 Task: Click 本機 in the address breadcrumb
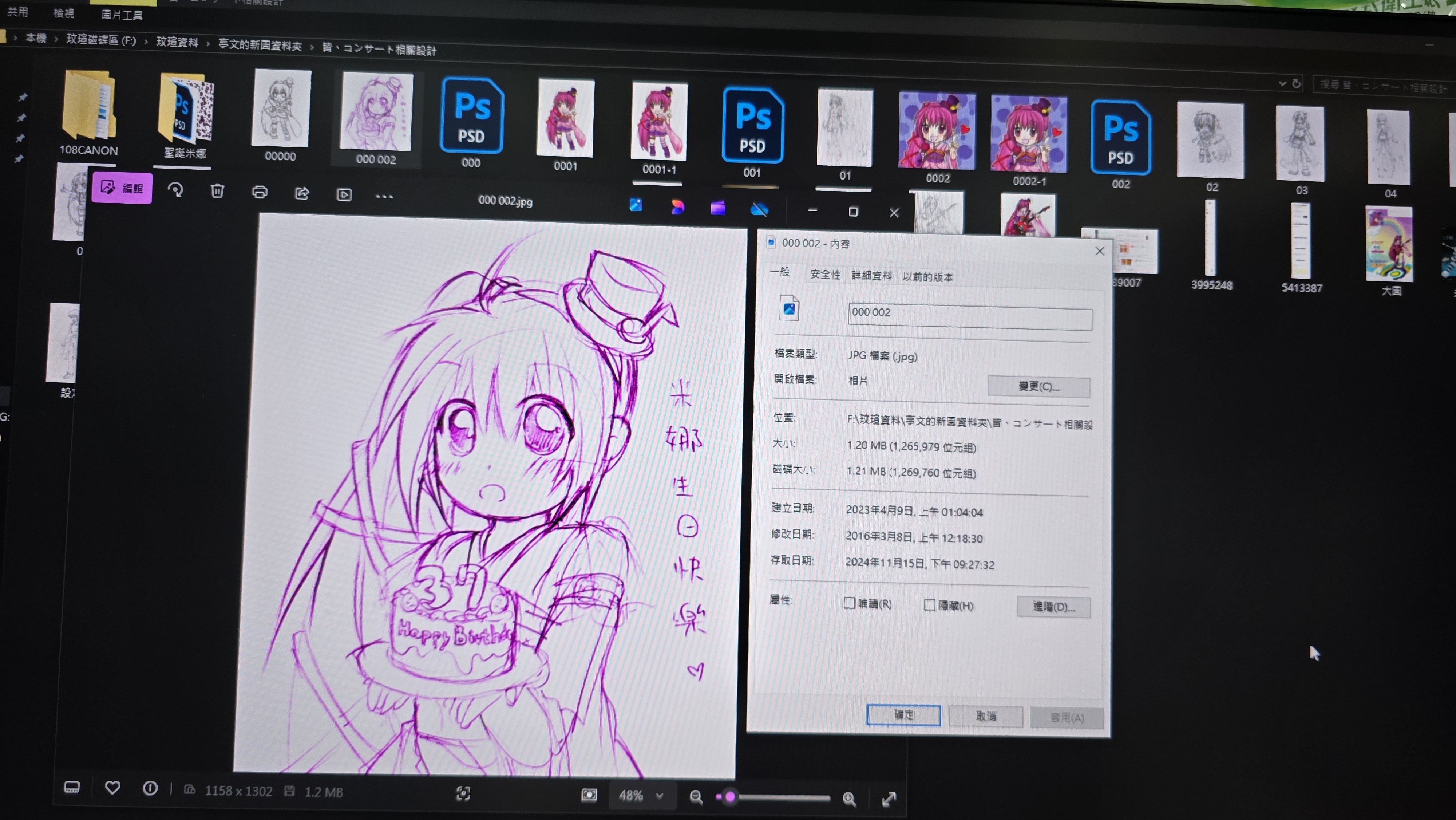[x=36, y=38]
